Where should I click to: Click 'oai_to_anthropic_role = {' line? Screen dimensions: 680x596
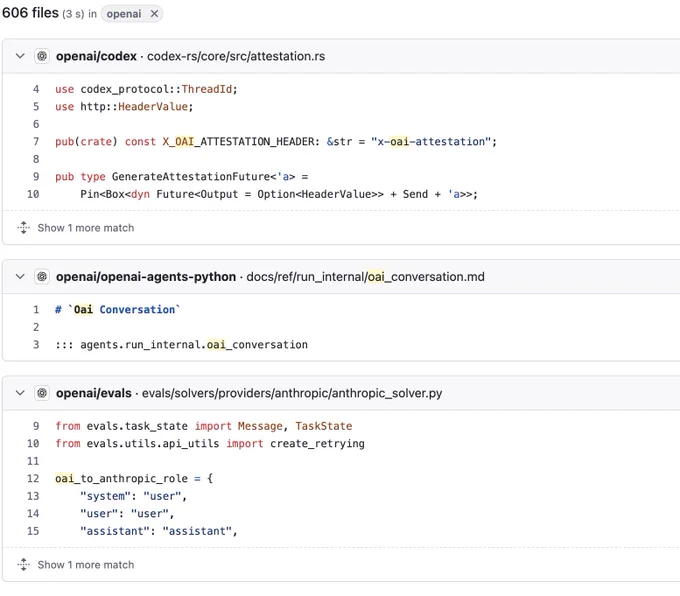click(134, 478)
